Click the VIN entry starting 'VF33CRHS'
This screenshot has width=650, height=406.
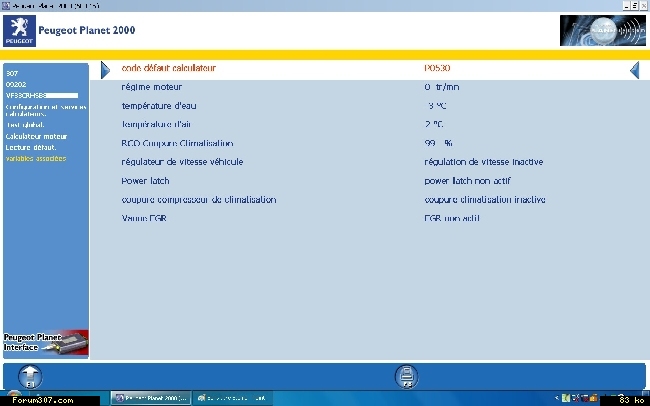[41, 95]
